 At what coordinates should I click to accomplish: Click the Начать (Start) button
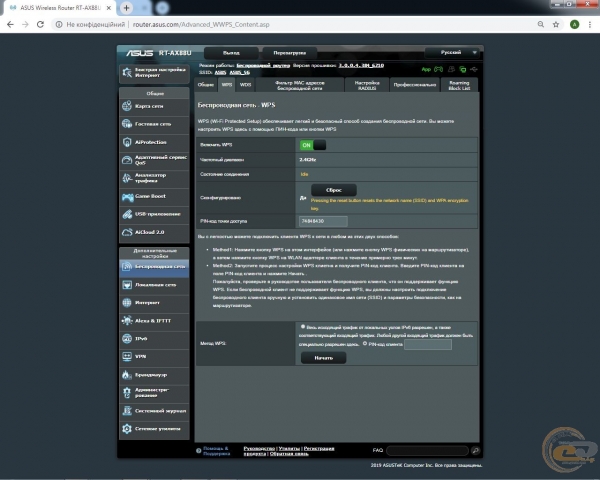pyautogui.click(x=324, y=358)
